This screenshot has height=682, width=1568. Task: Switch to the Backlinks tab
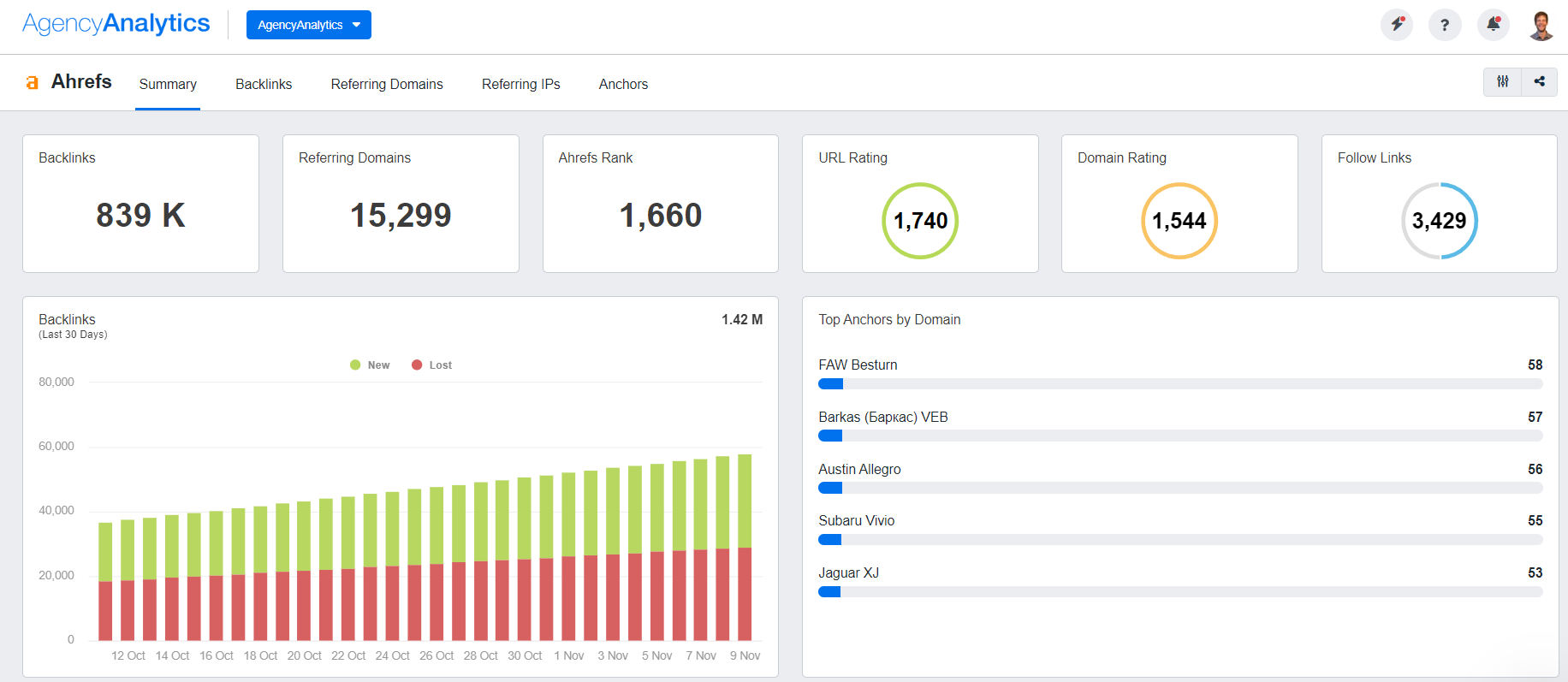(264, 84)
